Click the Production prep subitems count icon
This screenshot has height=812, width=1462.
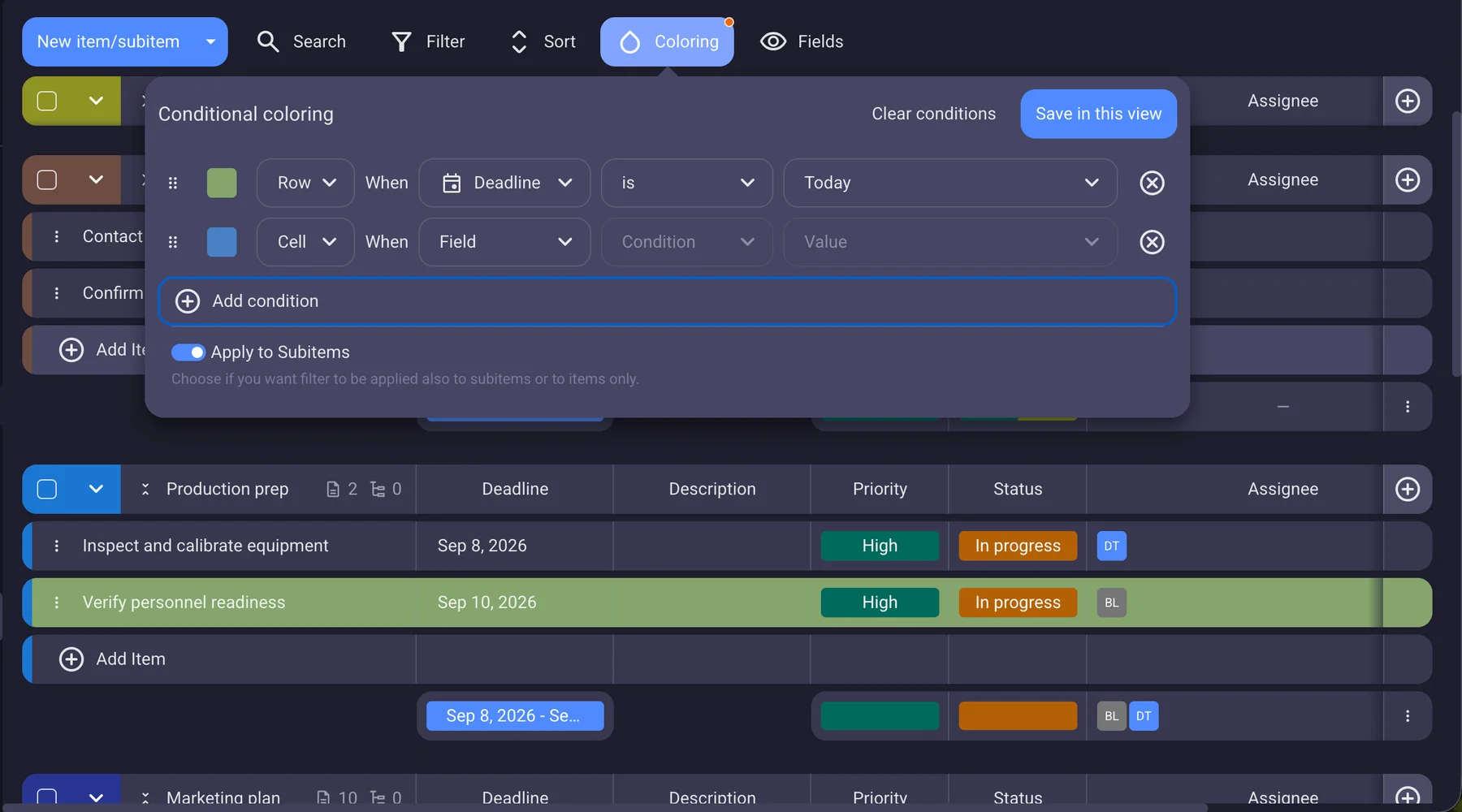point(378,489)
